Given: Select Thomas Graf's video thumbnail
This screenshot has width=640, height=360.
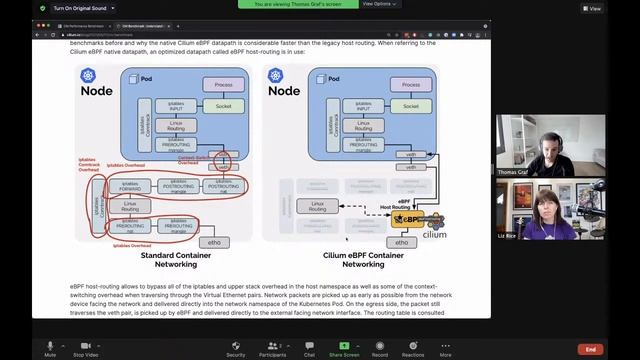Looking at the screenshot, I should click(551, 145).
